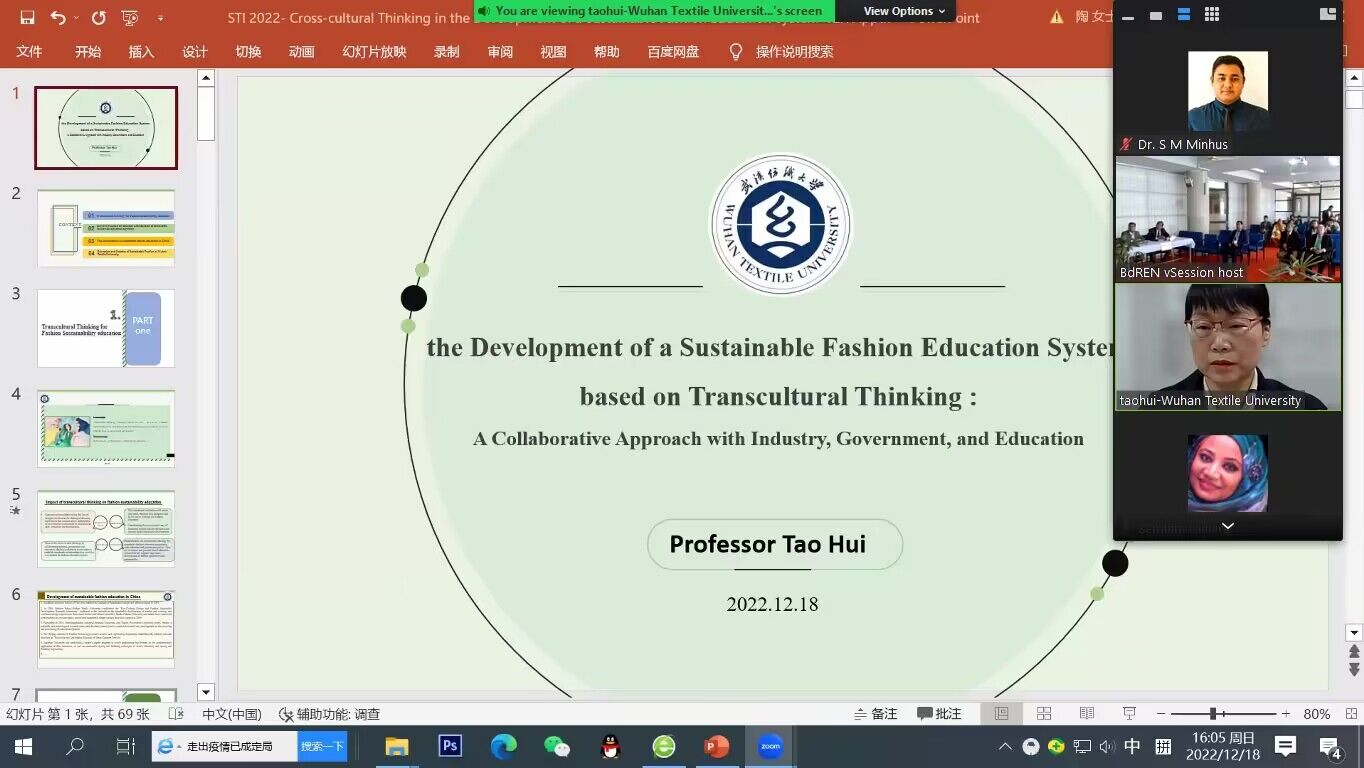Open Photoshop from the taskbar
Screen dimensions: 1364x768
click(x=450, y=746)
